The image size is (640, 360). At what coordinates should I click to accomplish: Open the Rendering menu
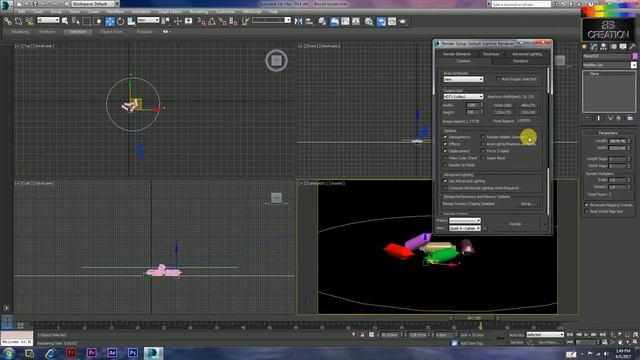pyautogui.click(x=199, y=12)
